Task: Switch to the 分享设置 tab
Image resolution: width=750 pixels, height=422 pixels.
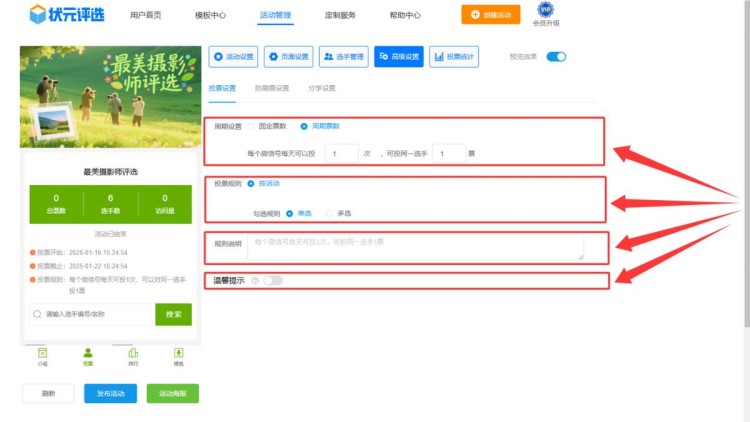Action: pyautogui.click(x=322, y=89)
